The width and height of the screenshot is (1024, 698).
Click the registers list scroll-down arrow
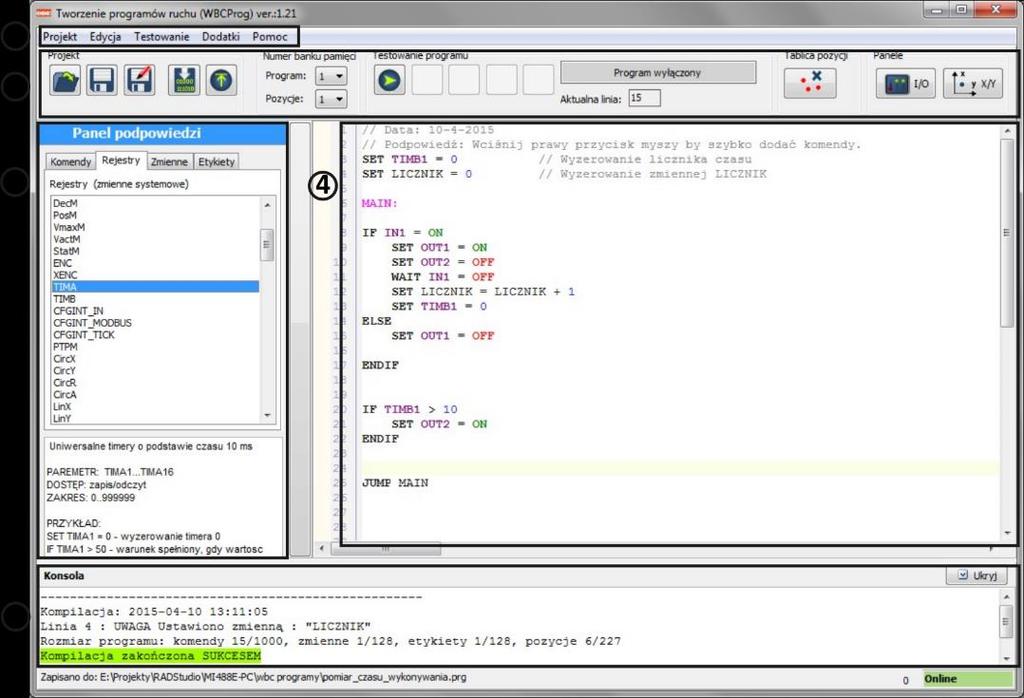coord(267,415)
